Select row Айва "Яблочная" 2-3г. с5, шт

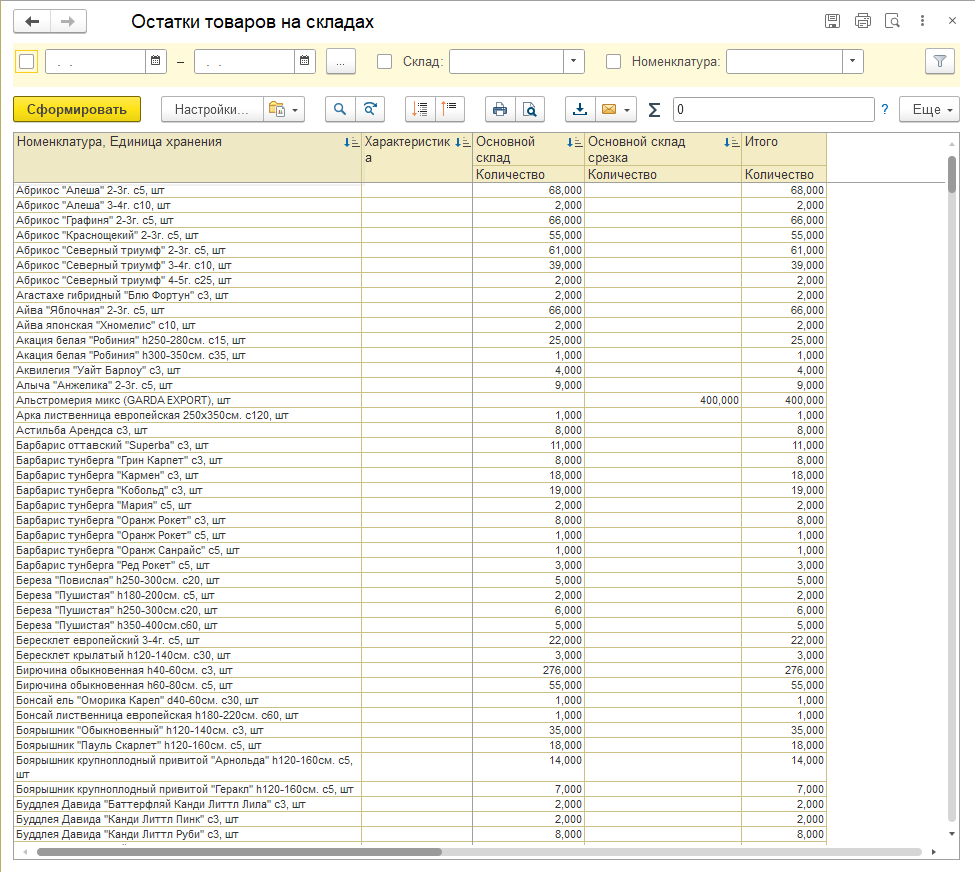420,310
